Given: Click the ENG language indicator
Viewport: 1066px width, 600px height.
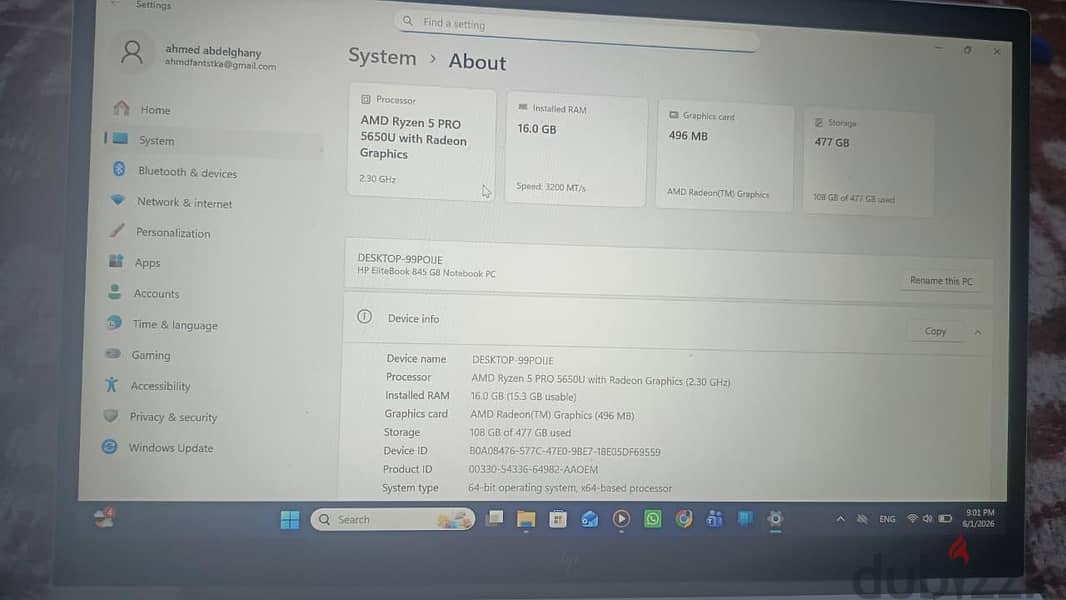Looking at the screenshot, I should (x=887, y=519).
